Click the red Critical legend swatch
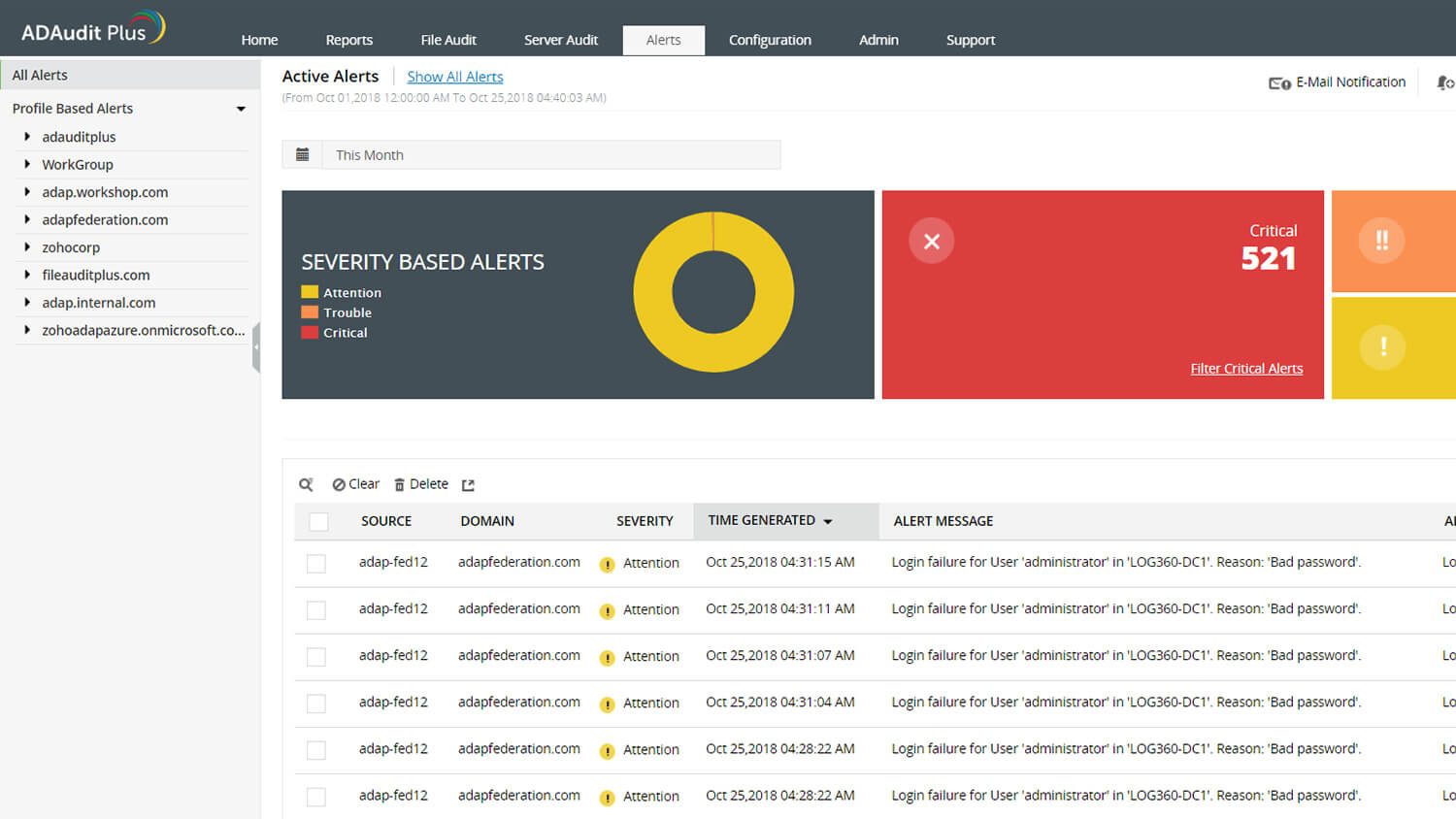Screen dimensions: 1456x819 (x=310, y=333)
